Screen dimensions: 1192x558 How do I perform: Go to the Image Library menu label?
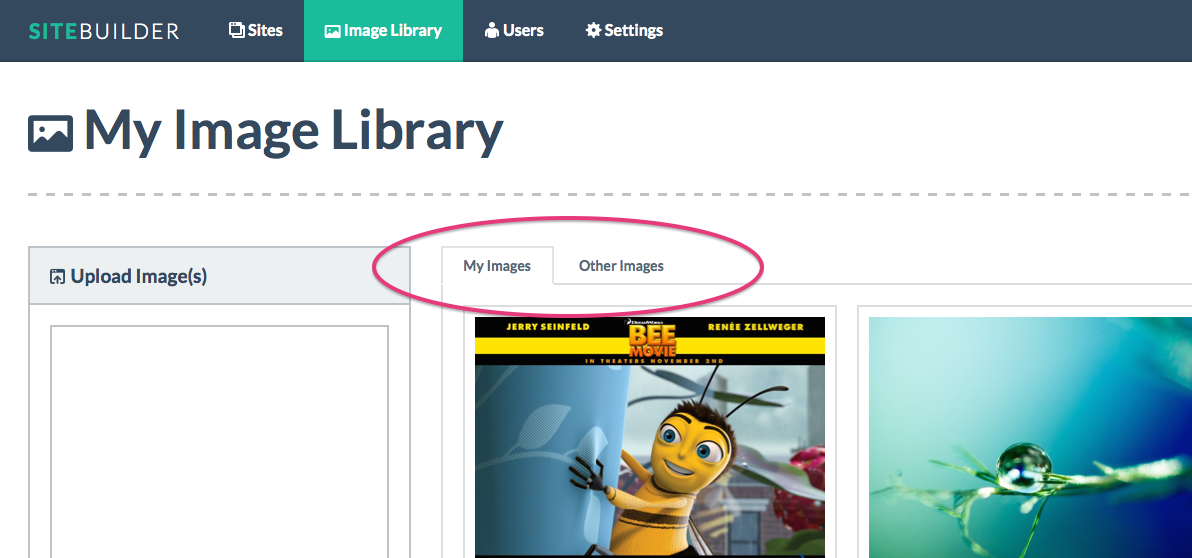point(392,30)
